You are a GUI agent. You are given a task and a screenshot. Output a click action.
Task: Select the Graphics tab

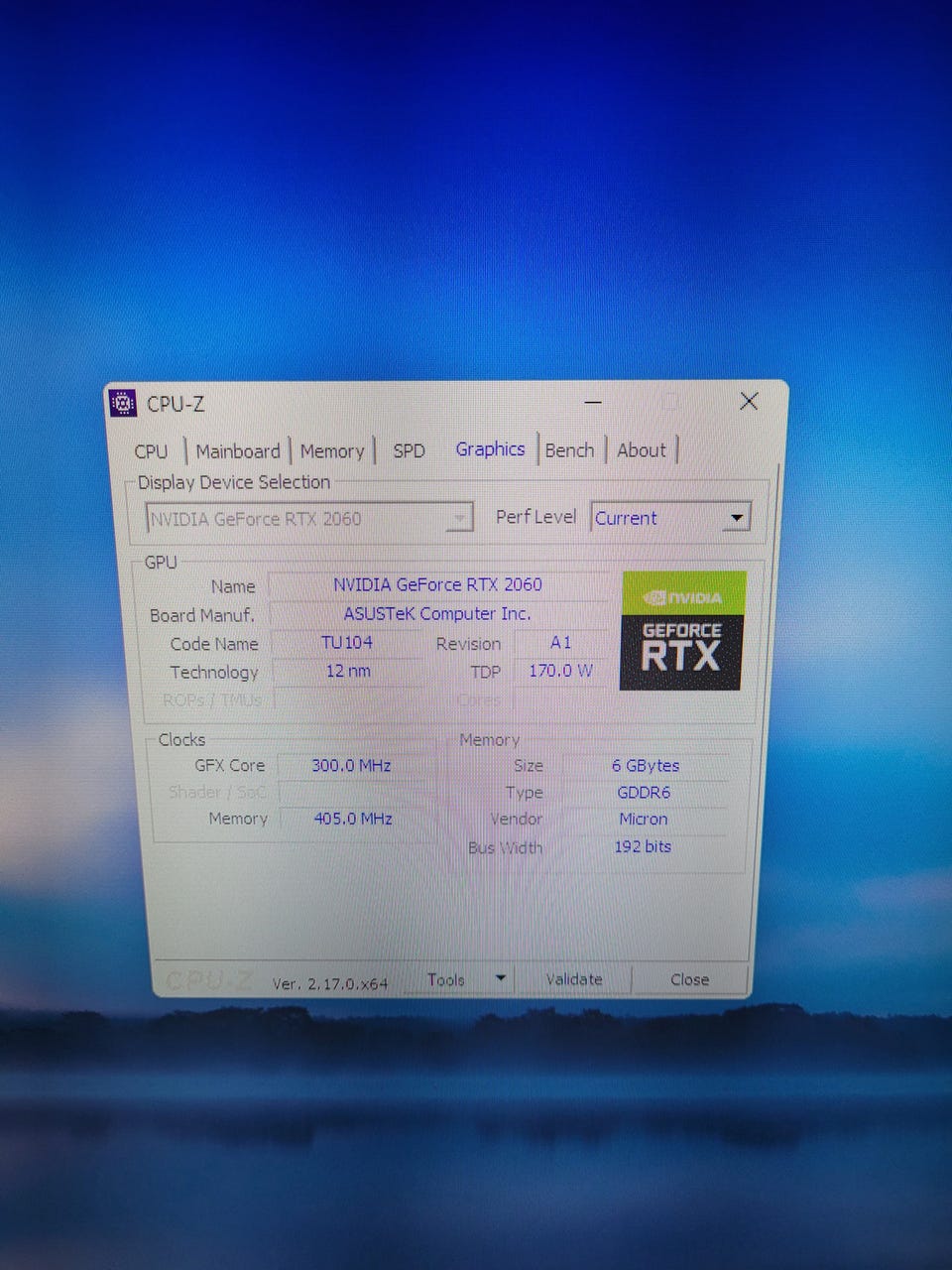tap(490, 449)
